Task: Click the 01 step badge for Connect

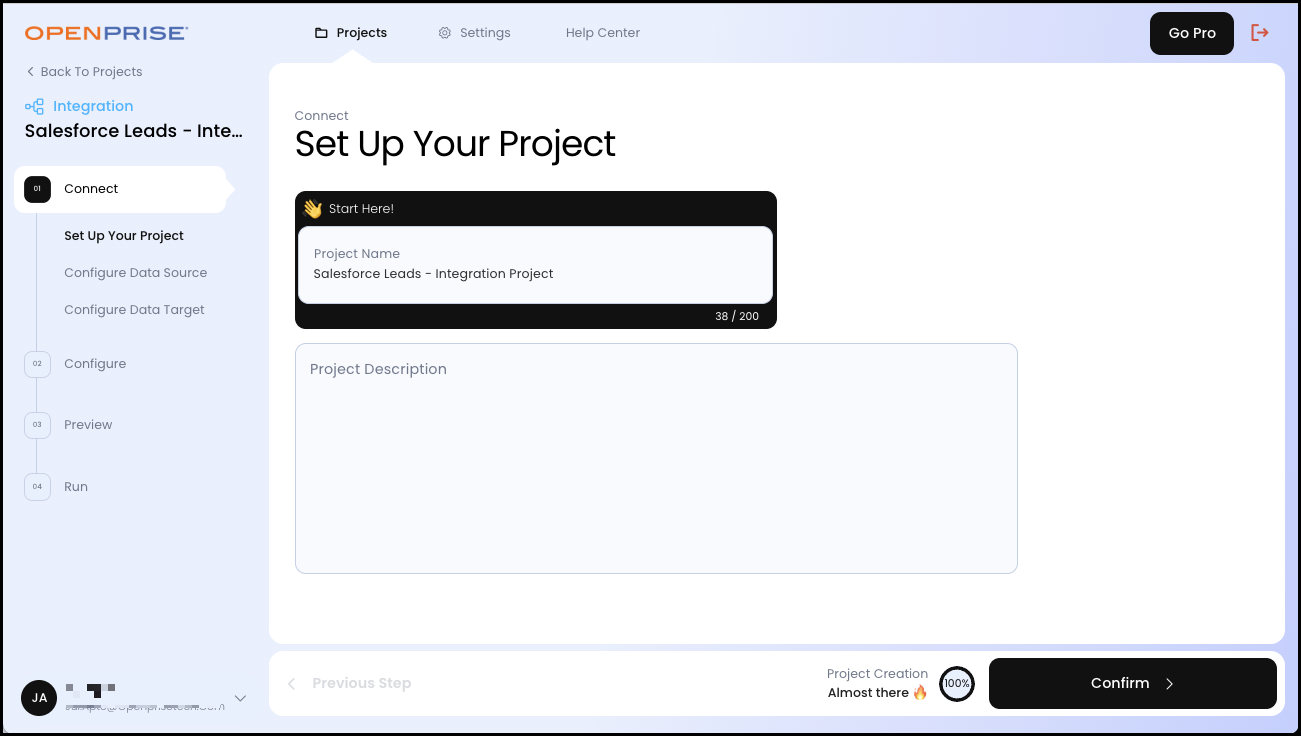Action: 37,189
